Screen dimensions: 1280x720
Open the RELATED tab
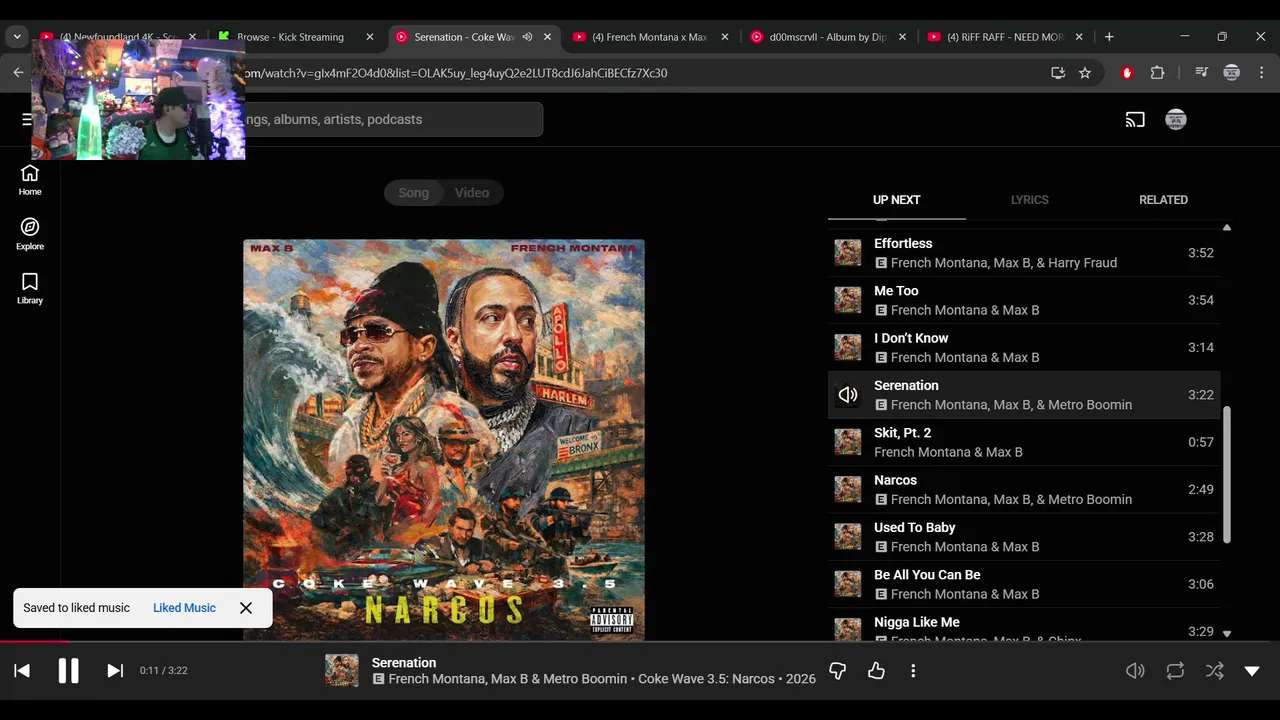pyautogui.click(x=1163, y=200)
